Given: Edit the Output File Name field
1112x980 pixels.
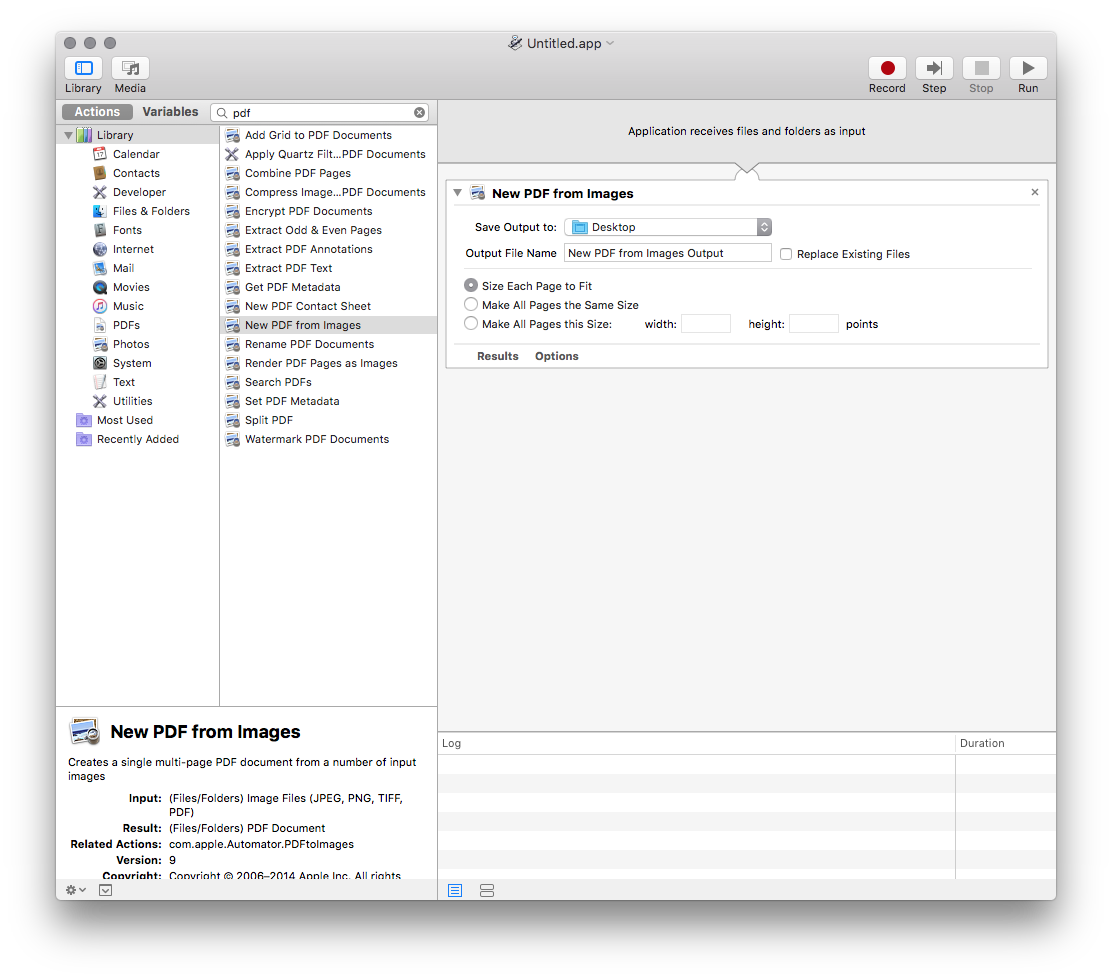Looking at the screenshot, I should 667,253.
